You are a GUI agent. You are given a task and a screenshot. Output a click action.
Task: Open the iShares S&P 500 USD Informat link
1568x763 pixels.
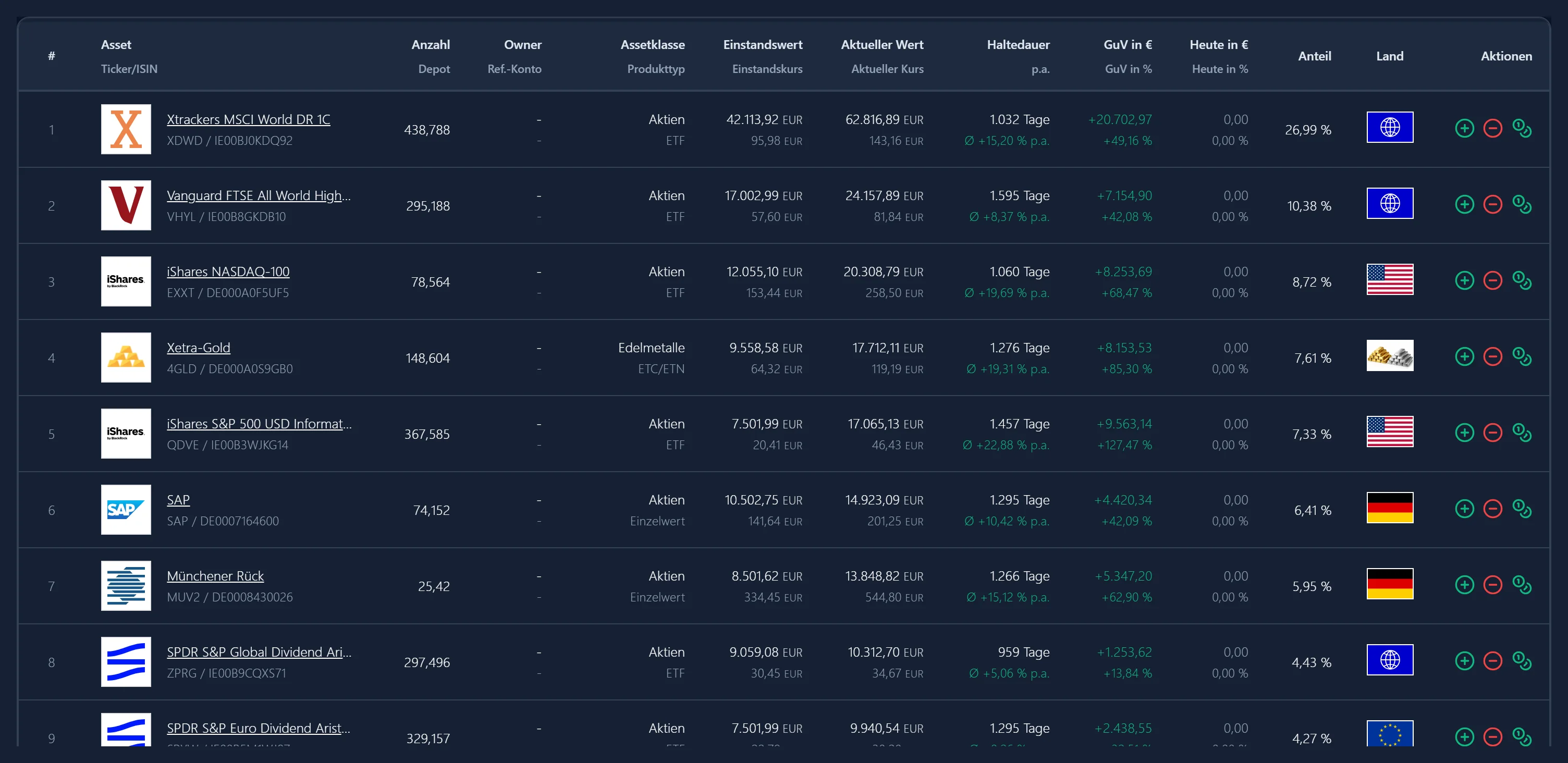[x=259, y=424]
